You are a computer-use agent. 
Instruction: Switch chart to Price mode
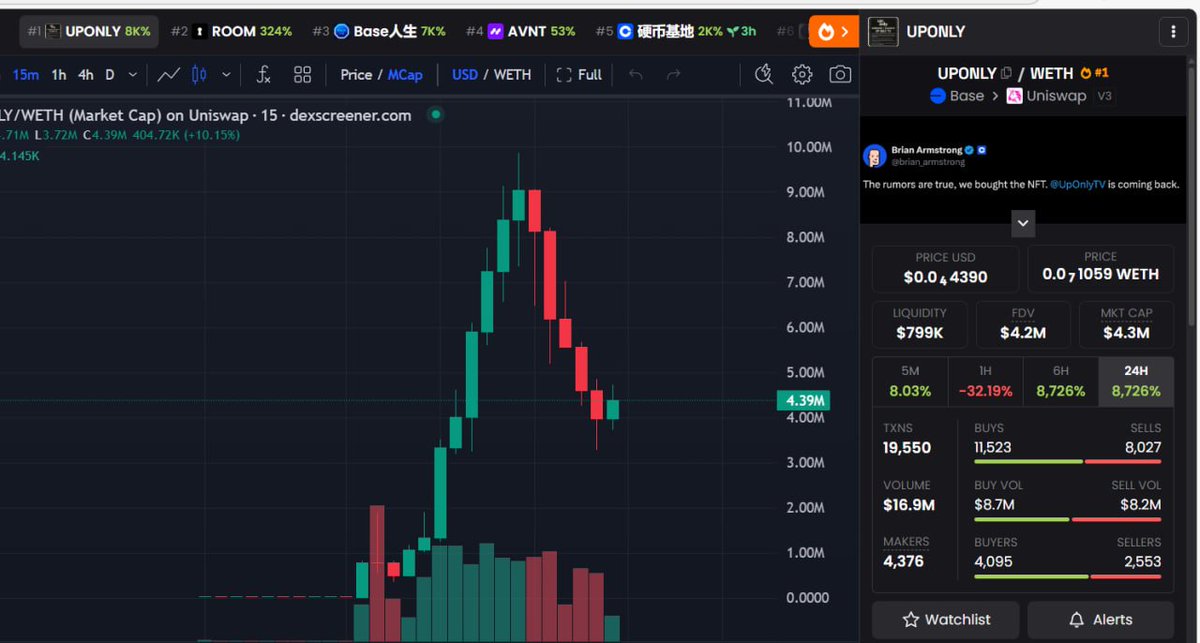pyautogui.click(x=356, y=74)
